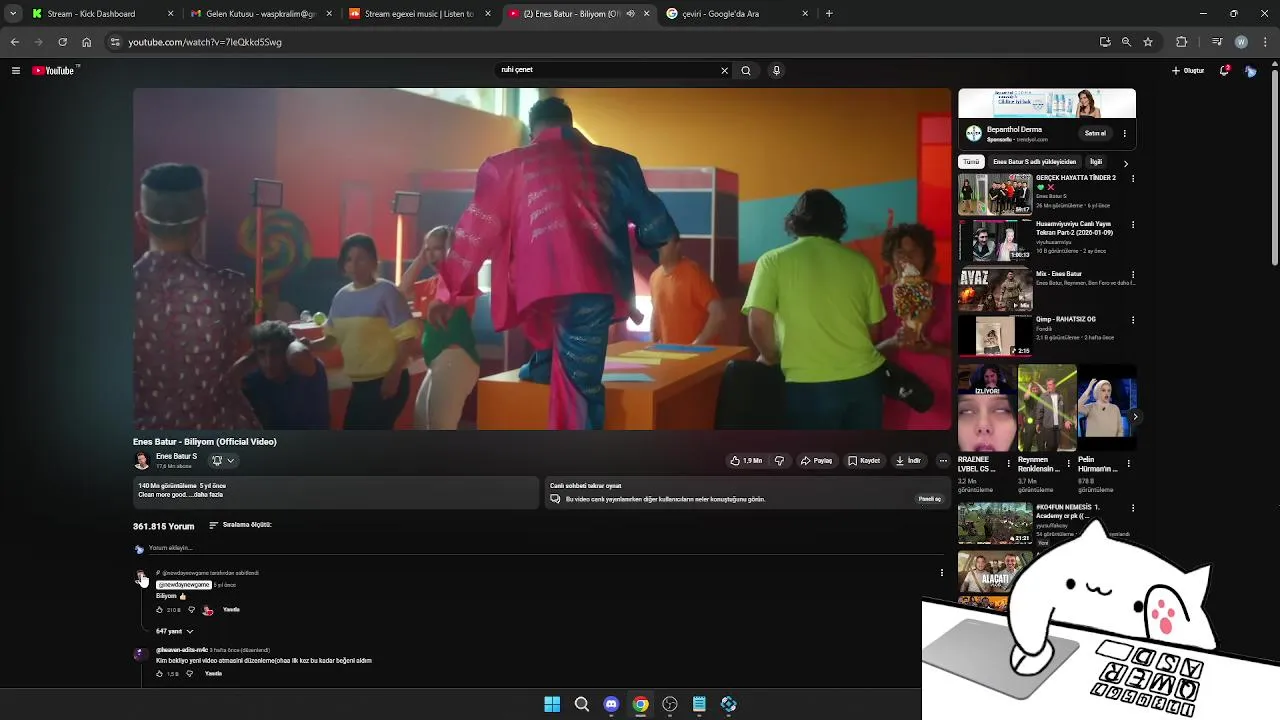Clear the search box with the X
The image size is (1280, 720).
click(724, 71)
